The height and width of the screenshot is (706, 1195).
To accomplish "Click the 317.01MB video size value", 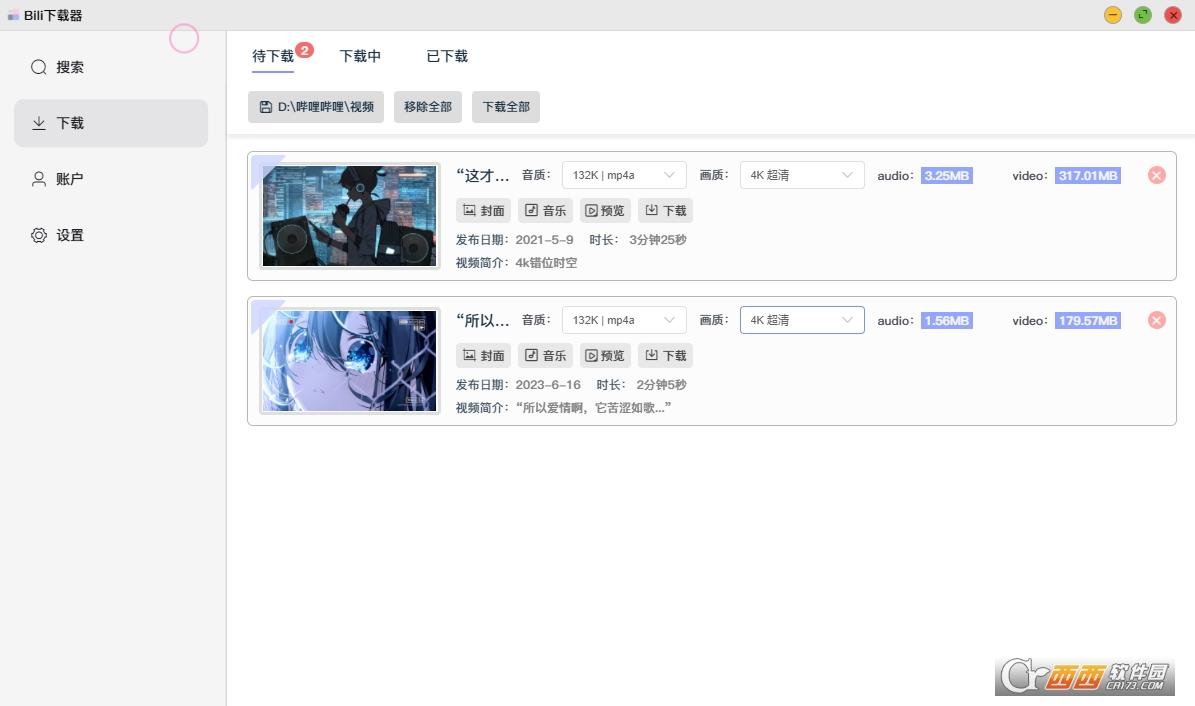I will coord(1088,175).
